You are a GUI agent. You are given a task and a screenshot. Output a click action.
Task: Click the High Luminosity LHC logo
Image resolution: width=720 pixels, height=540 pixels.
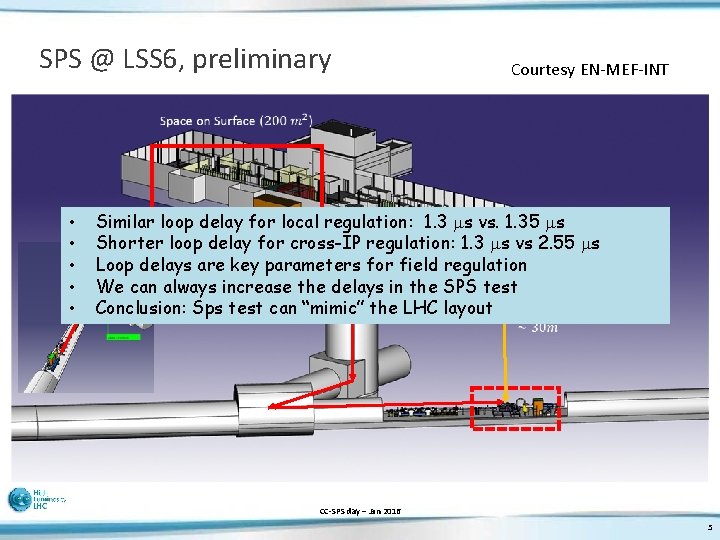(37, 500)
